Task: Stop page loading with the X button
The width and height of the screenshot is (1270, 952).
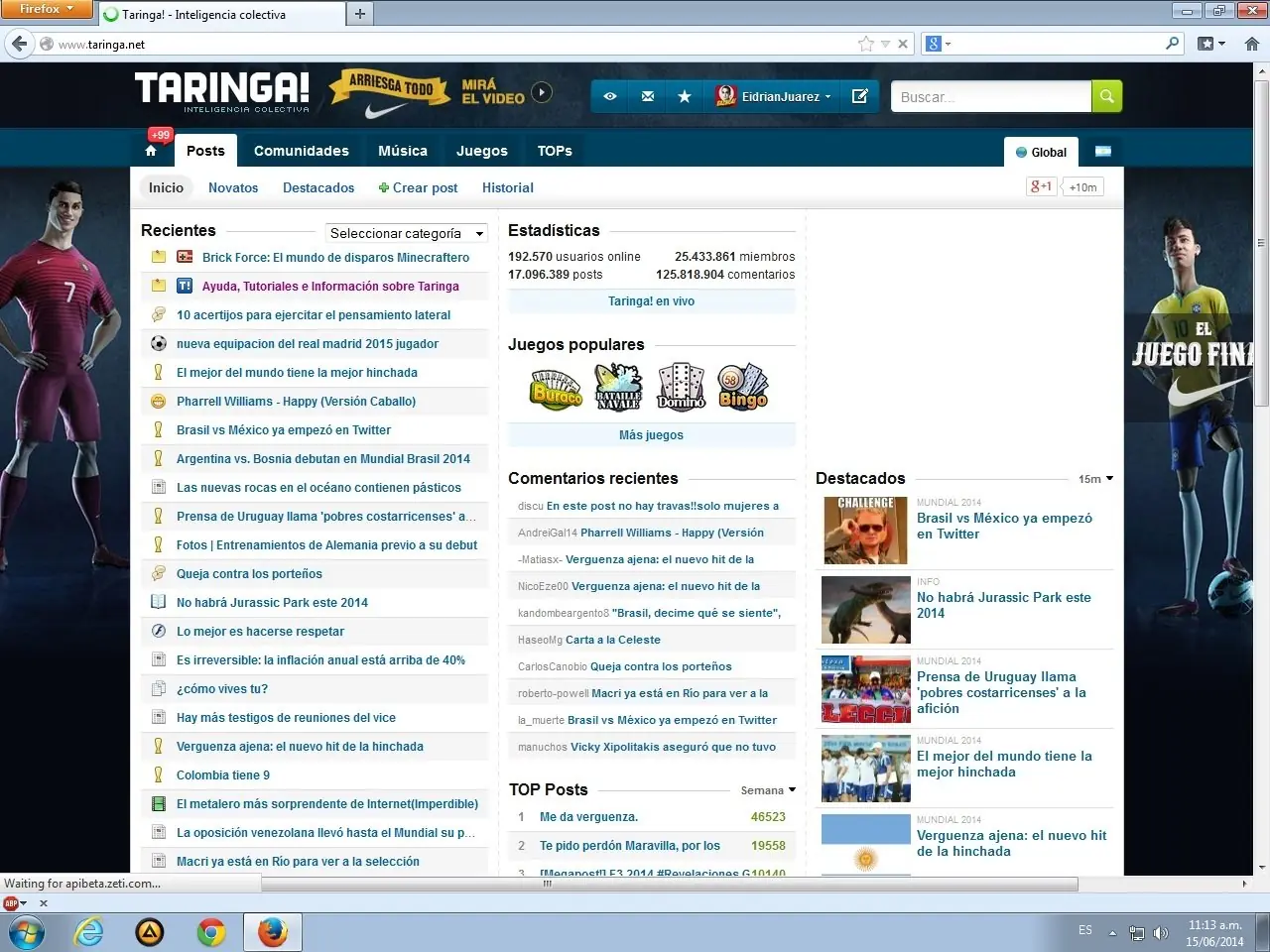Action: pos(903,44)
